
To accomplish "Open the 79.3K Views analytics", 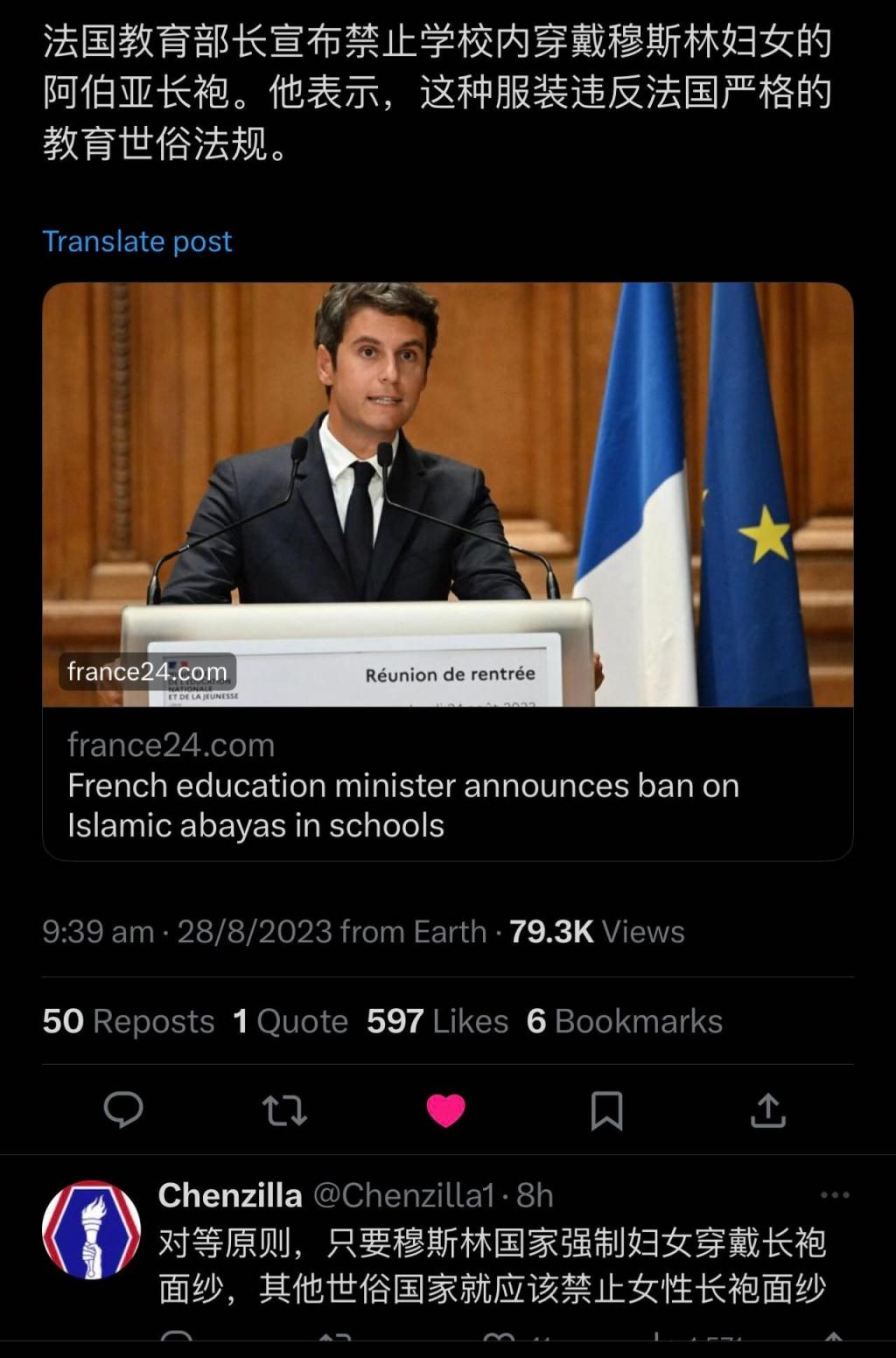I will point(597,932).
